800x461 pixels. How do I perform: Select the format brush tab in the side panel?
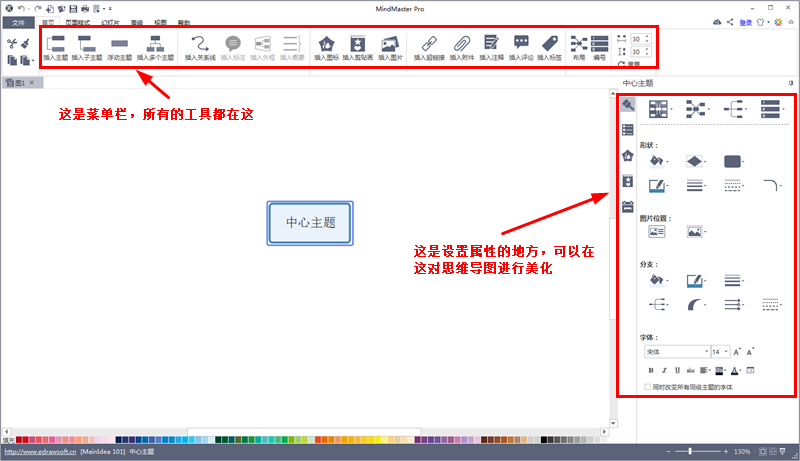click(x=628, y=105)
